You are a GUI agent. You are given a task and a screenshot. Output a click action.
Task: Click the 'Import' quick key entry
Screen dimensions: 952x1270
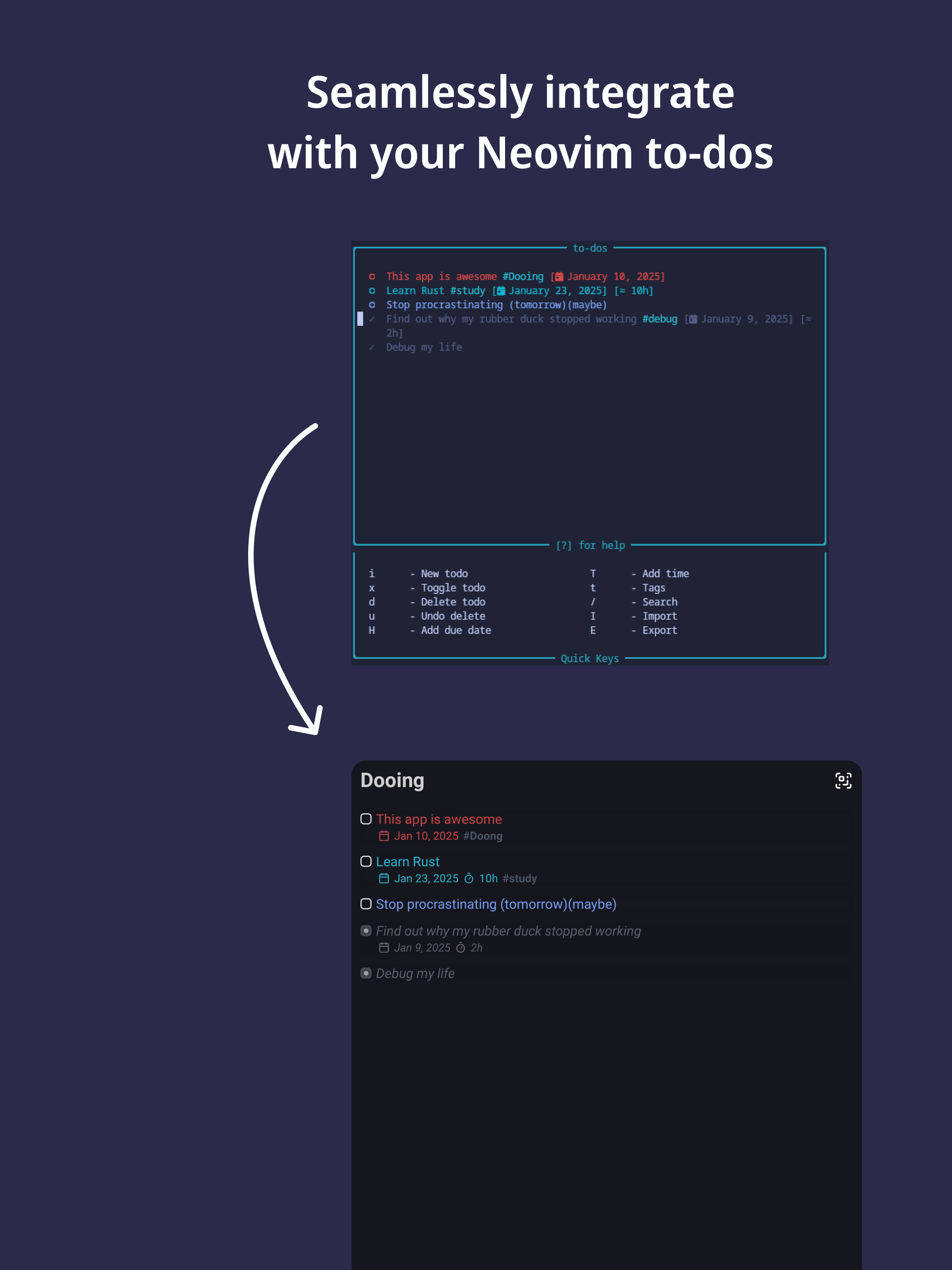660,616
